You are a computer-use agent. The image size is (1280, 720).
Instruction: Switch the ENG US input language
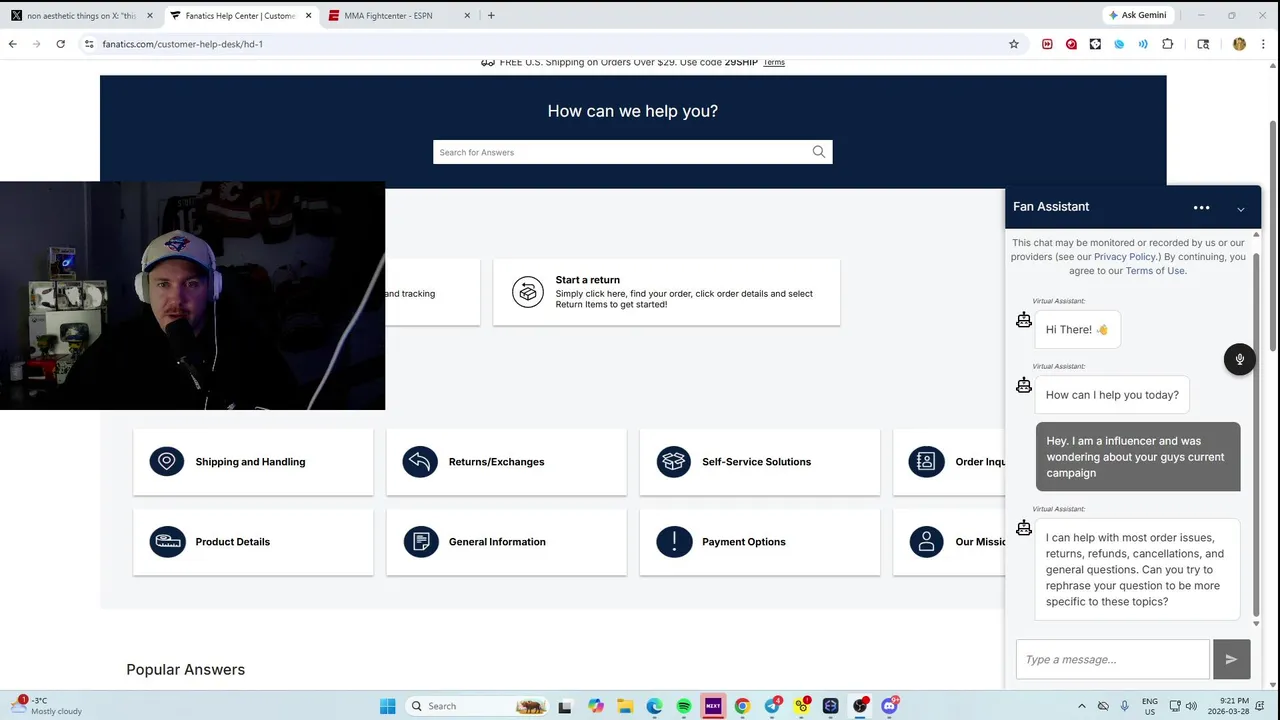coord(1150,706)
